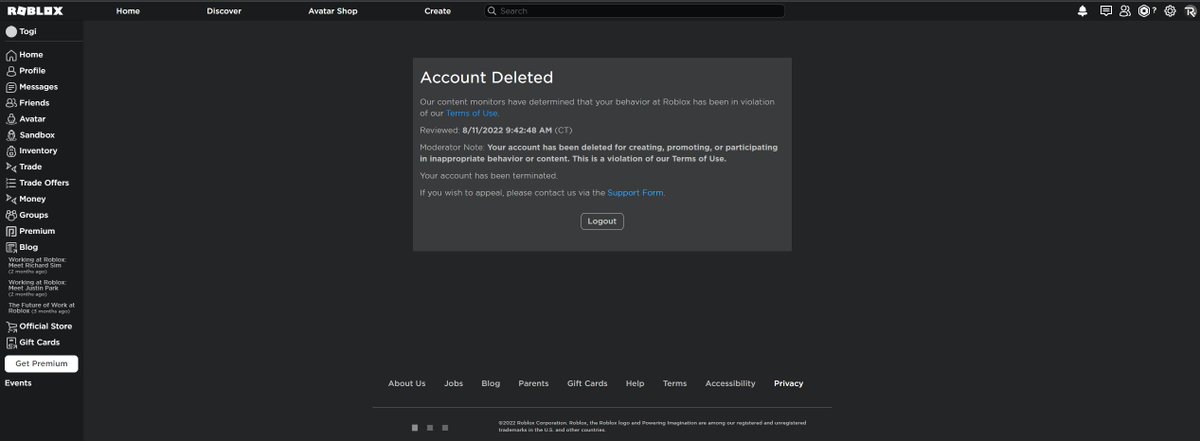Click the Logout button
Viewport: 1200px width, 441px height.
pos(602,221)
